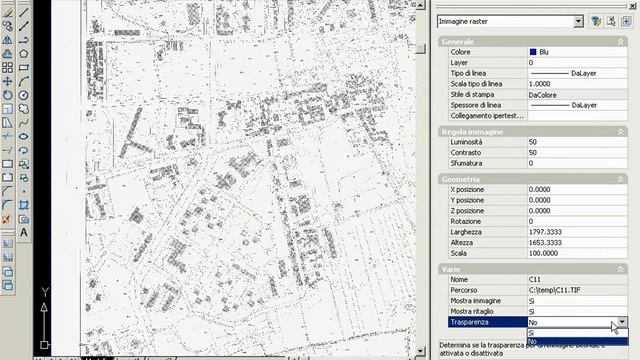Select the Hatch tool
This screenshot has height=360, width=640.
click(x=24, y=205)
